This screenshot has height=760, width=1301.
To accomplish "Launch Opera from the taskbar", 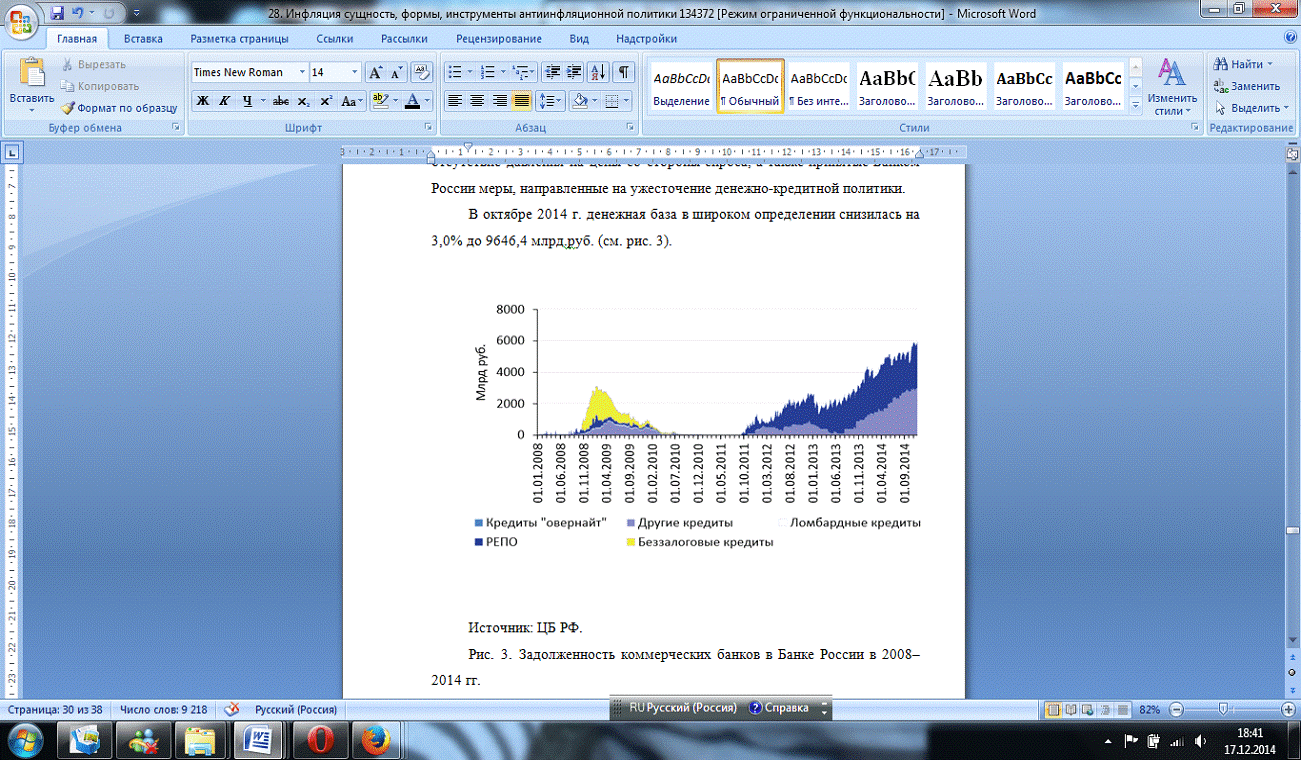I will (x=320, y=740).
